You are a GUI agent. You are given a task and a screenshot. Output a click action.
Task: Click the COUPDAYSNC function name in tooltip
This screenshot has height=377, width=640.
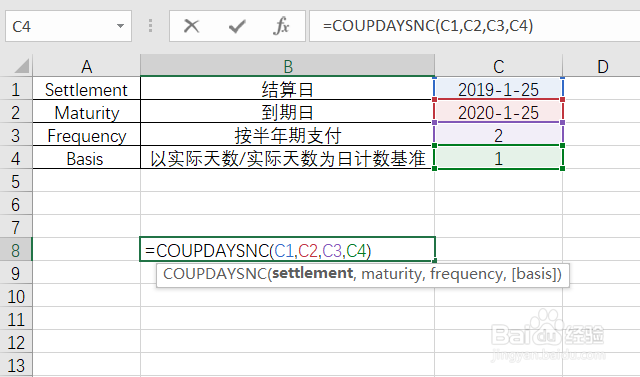215,273
